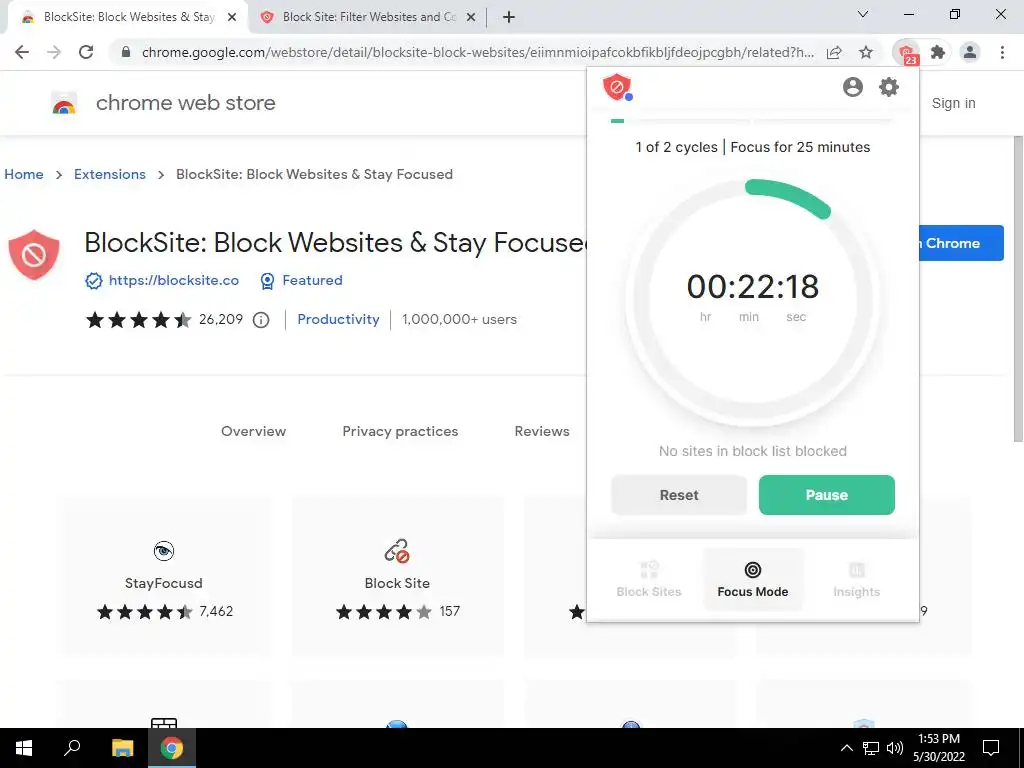1024x768 pixels.
Task: Open volume control in system tray
Action: tap(895, 748)
